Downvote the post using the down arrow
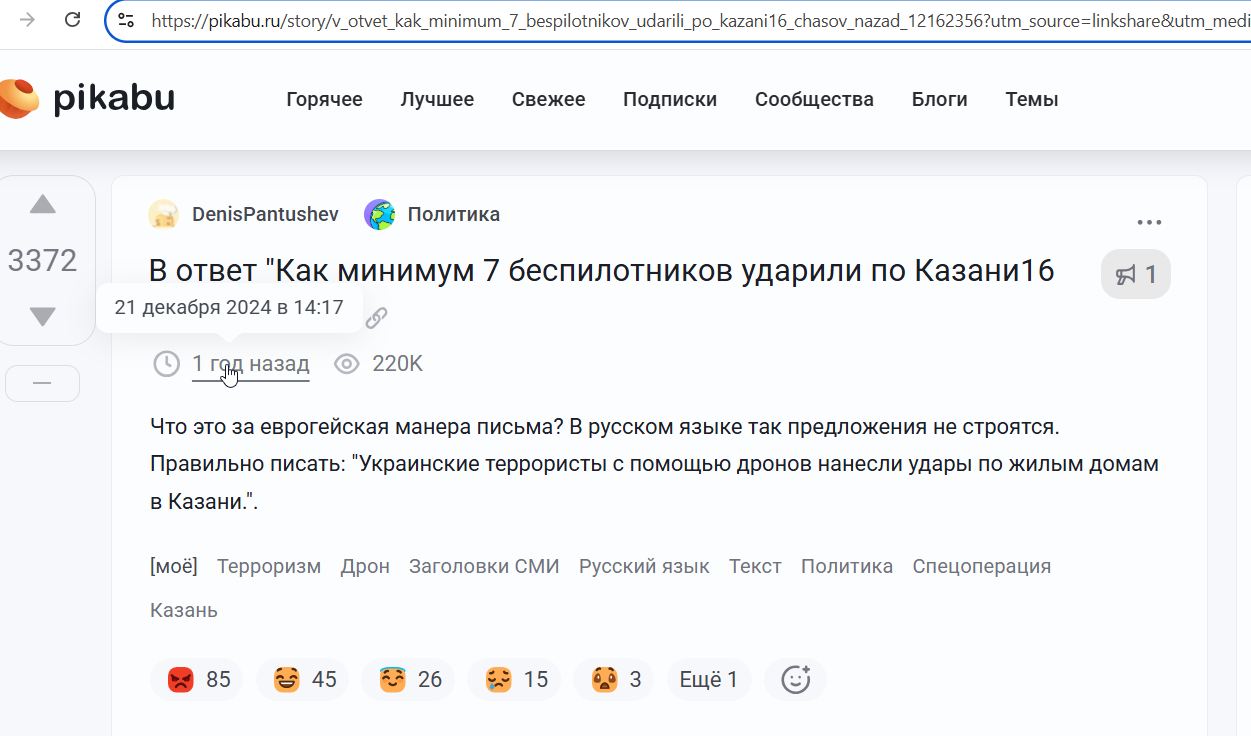 click(x=42, y=315)
